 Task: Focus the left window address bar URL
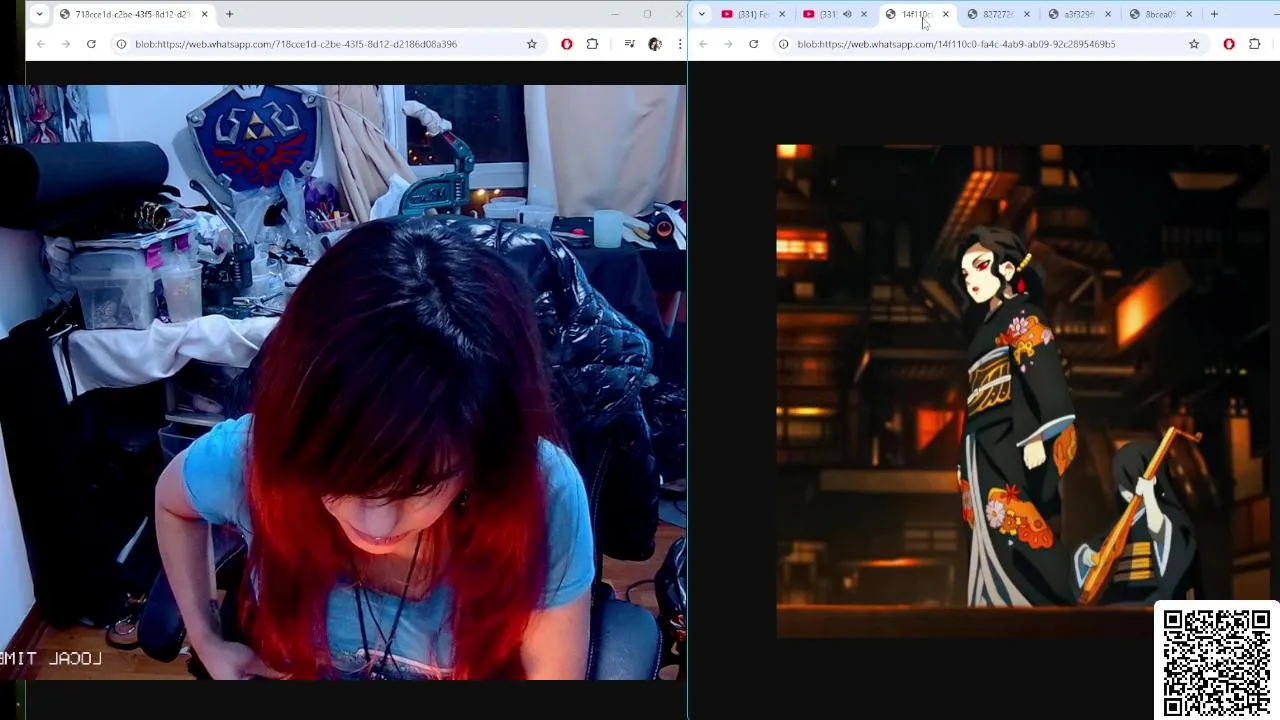click(x=296, y=44)
